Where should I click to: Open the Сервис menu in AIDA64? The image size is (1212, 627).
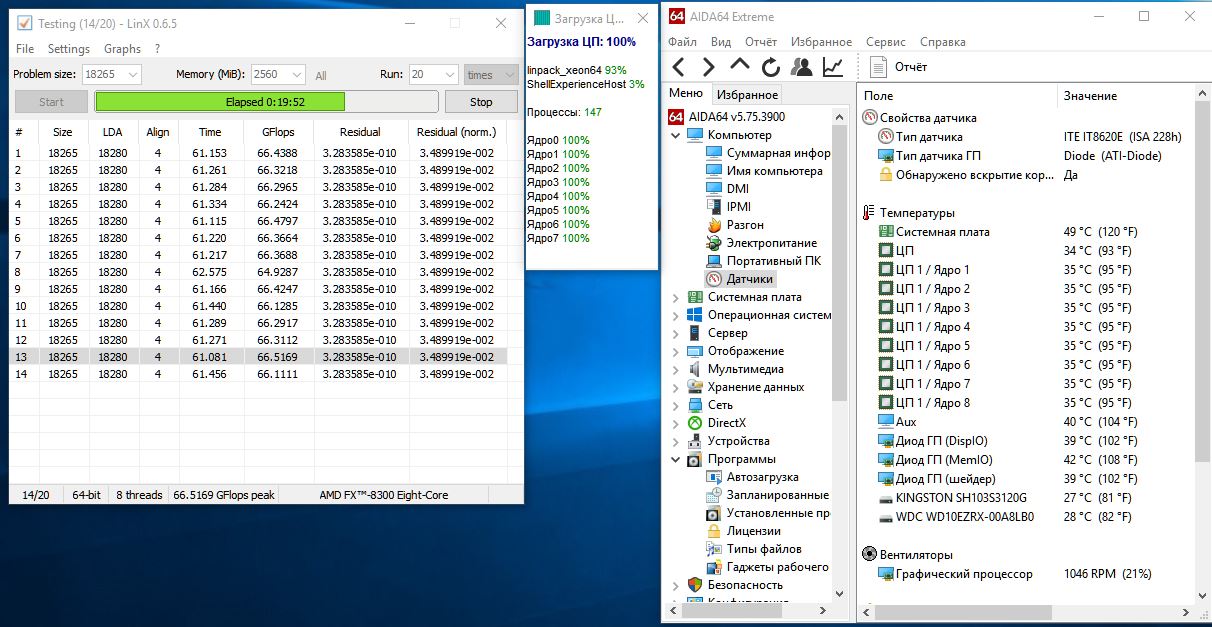pyautogui.click(x=886, y=42)
